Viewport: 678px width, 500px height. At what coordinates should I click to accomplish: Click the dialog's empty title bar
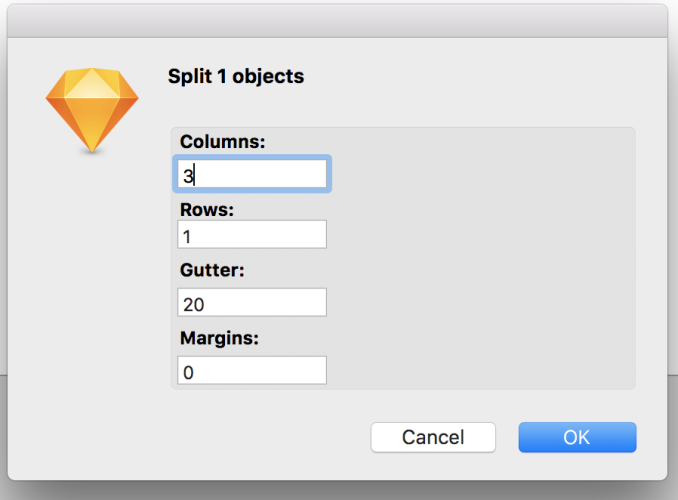pos(337,22)
